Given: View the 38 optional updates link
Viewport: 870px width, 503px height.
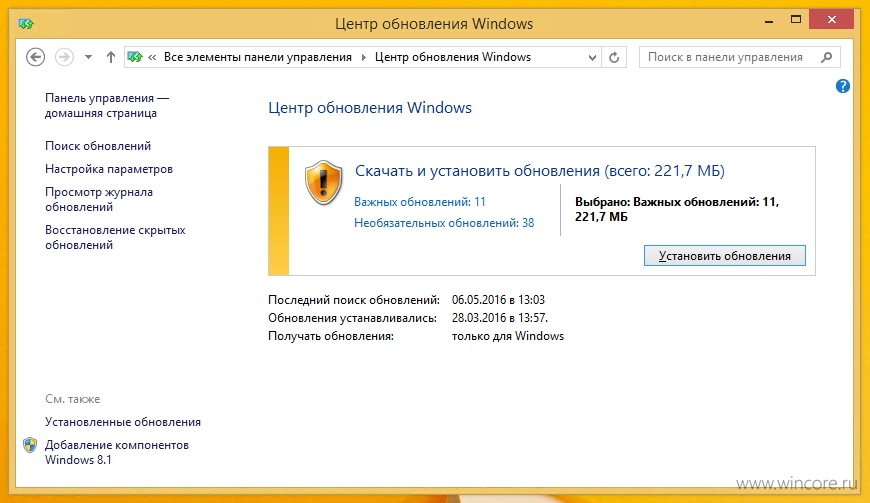Looking at the screenshot, I should (x=444, y=223).
